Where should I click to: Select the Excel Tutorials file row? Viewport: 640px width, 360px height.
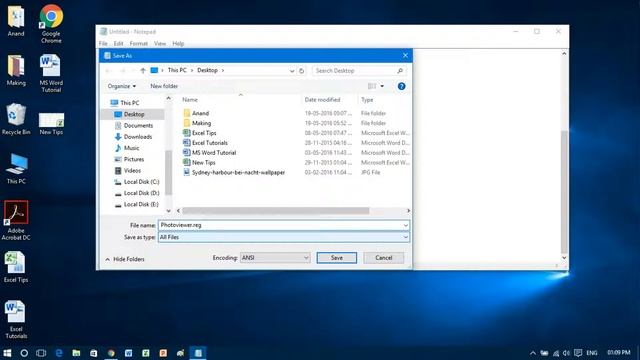[296, 143]
